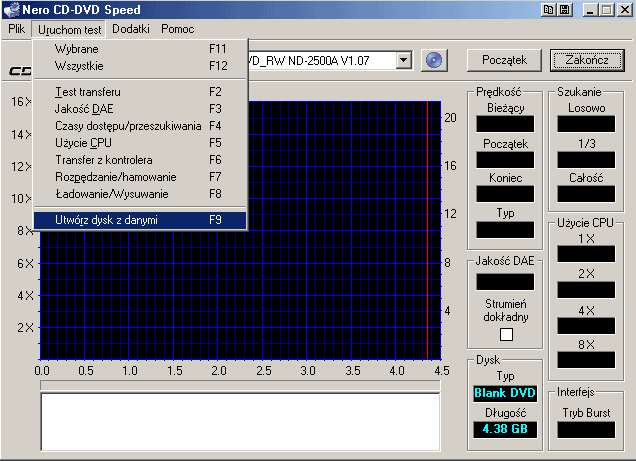The width and height of the screenshot is (636, 461).
Task: Click the Nero application icon in title bar
Action: (11, 9)
